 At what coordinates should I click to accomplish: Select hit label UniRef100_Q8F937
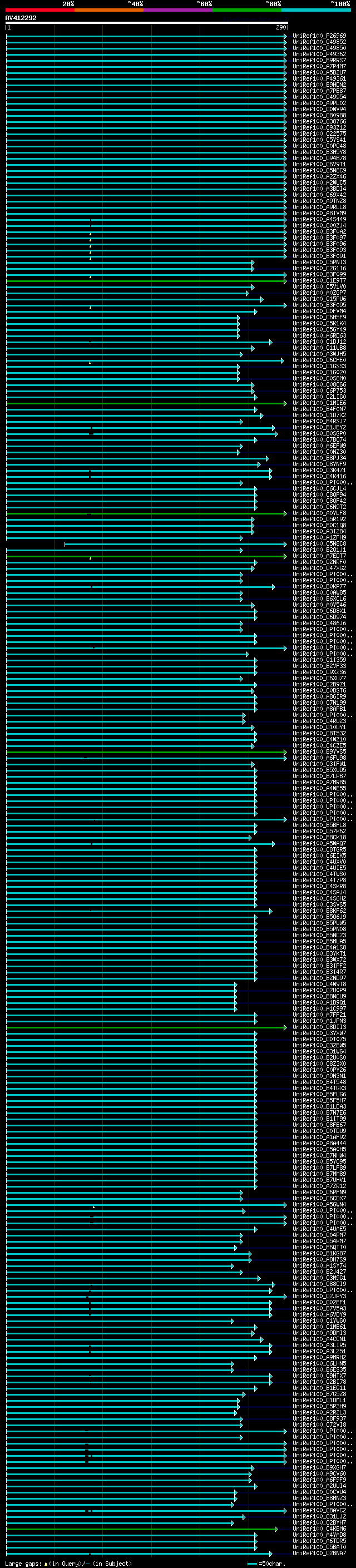pos(319,1418)
